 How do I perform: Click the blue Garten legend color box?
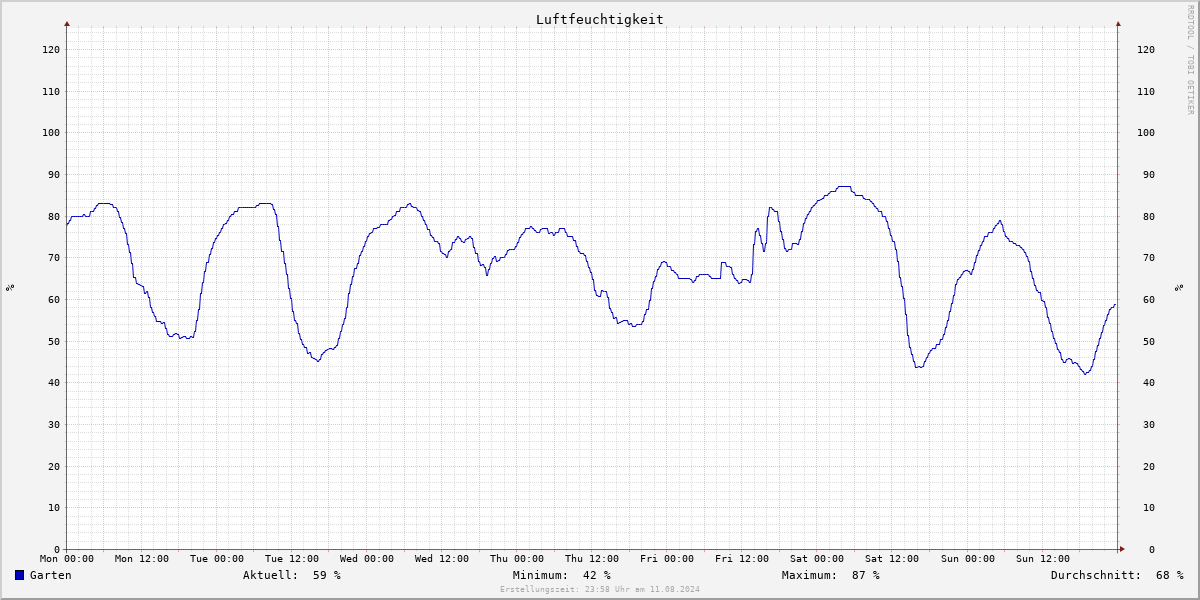[20, 575]
